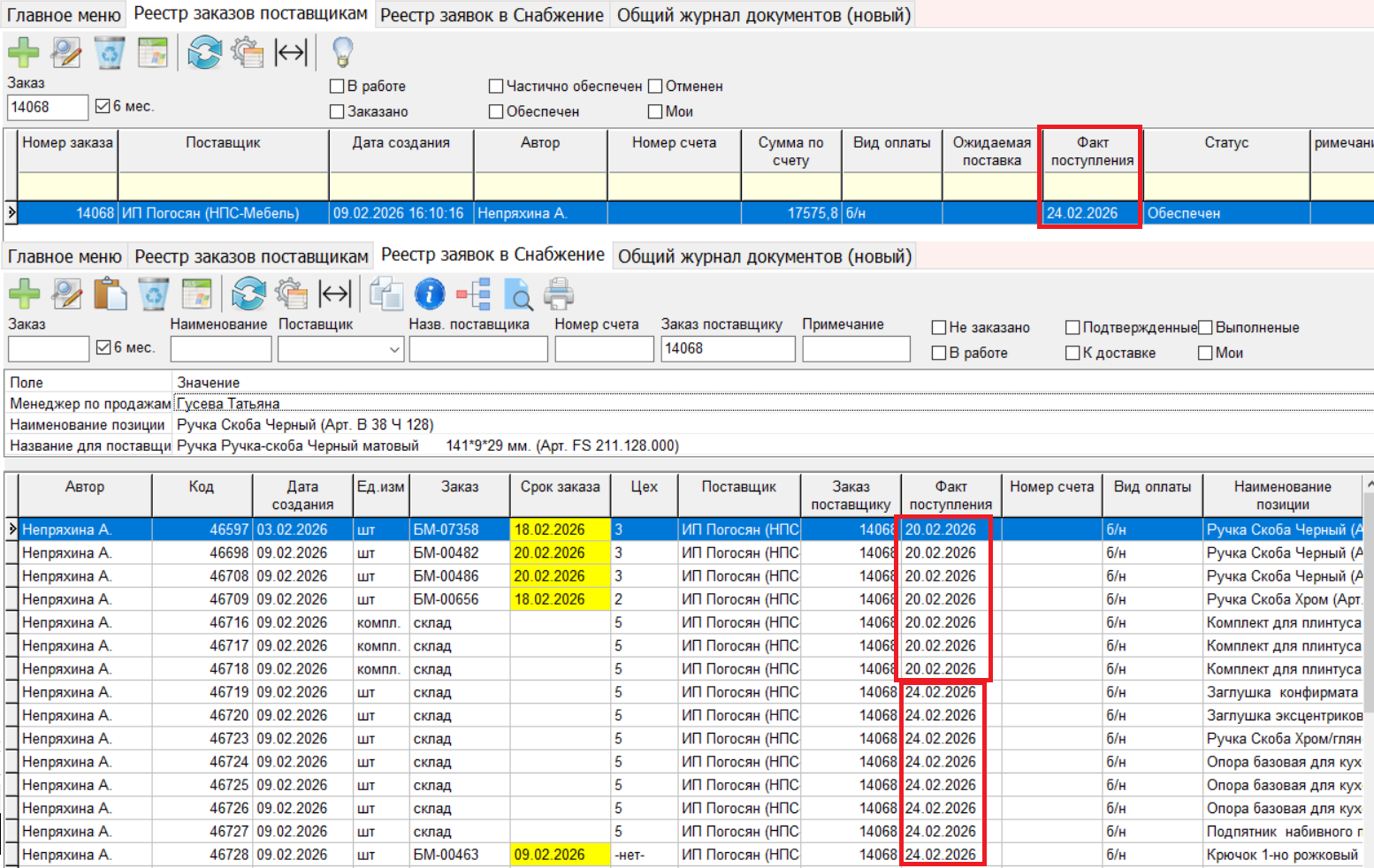The width and height of the screenshot is (1374, 868).
Task: Click the clipboard paste icon
Action: click(x=111, y=293)
